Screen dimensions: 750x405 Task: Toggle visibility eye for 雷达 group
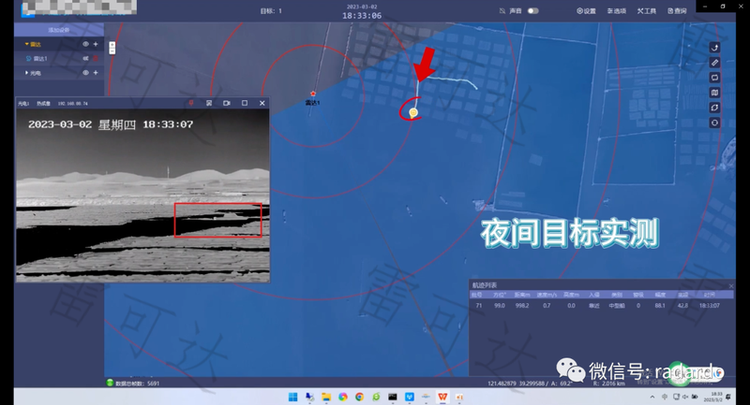pos(85,44)
